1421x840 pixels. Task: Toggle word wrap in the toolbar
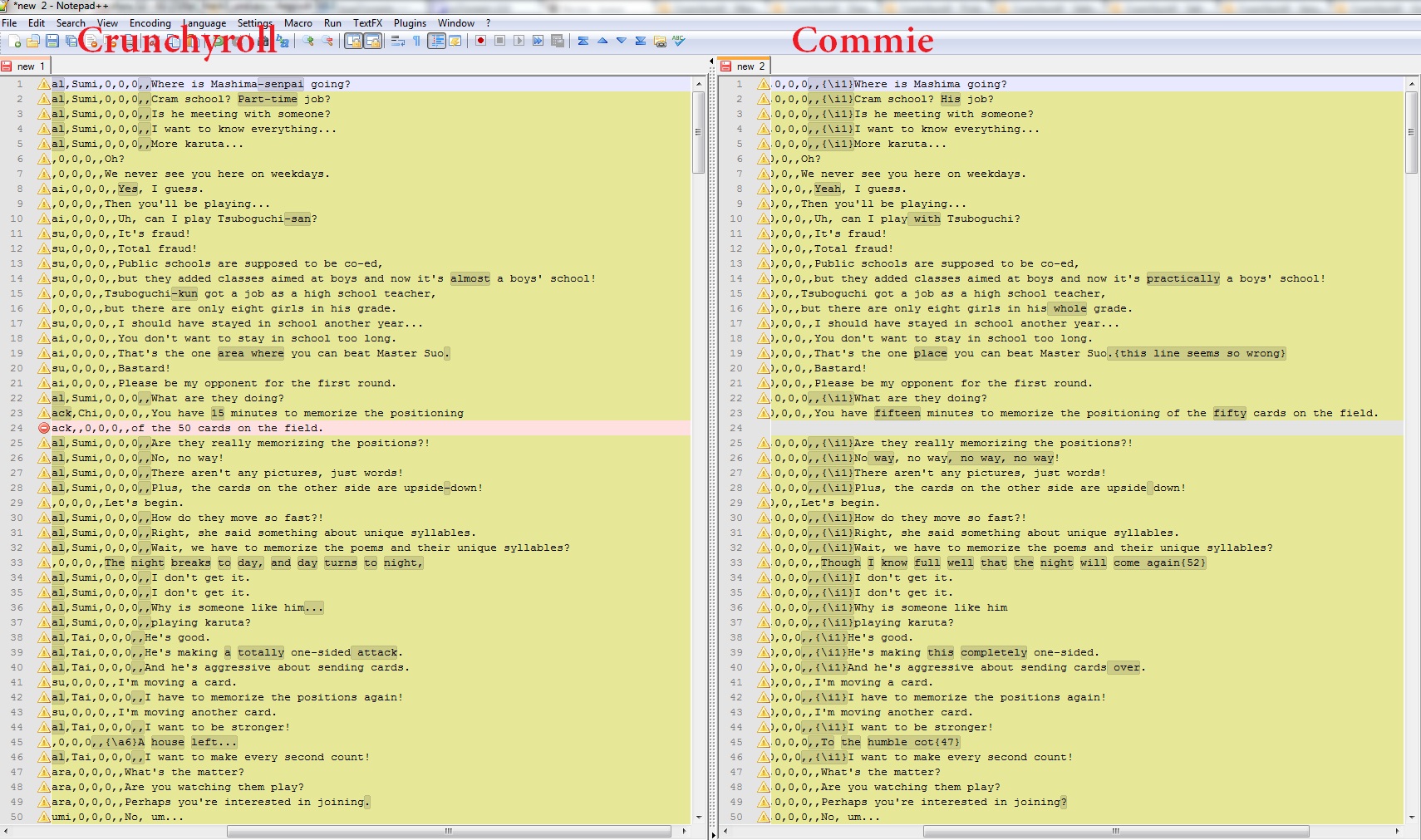[x=398, y=41]
